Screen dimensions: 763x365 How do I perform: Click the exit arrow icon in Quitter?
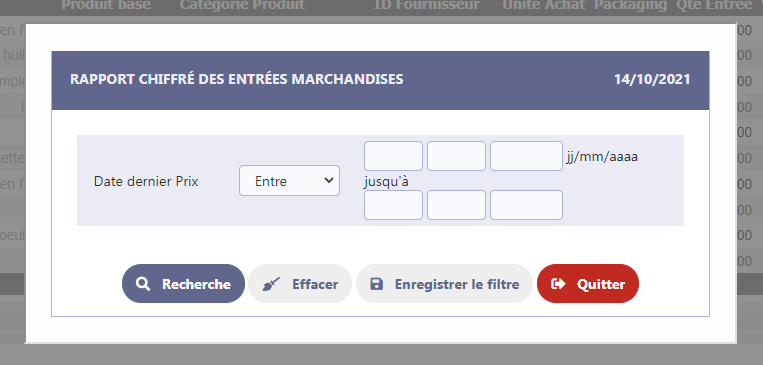pyautogui.click(x=558, y=284)
